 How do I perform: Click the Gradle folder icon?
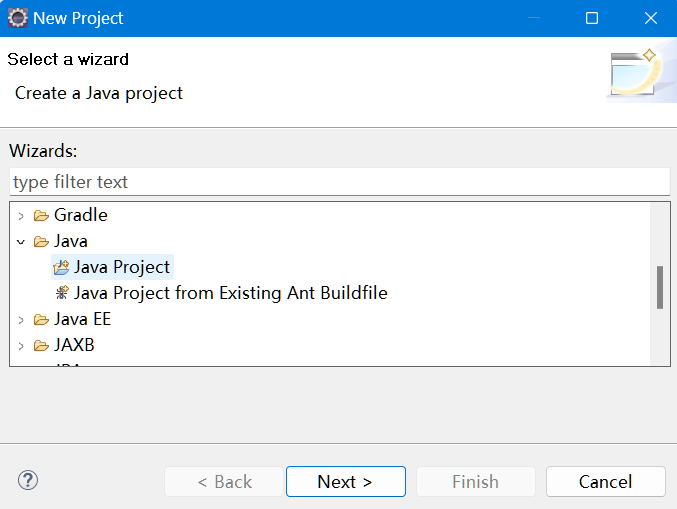click(x=41, y=215)
